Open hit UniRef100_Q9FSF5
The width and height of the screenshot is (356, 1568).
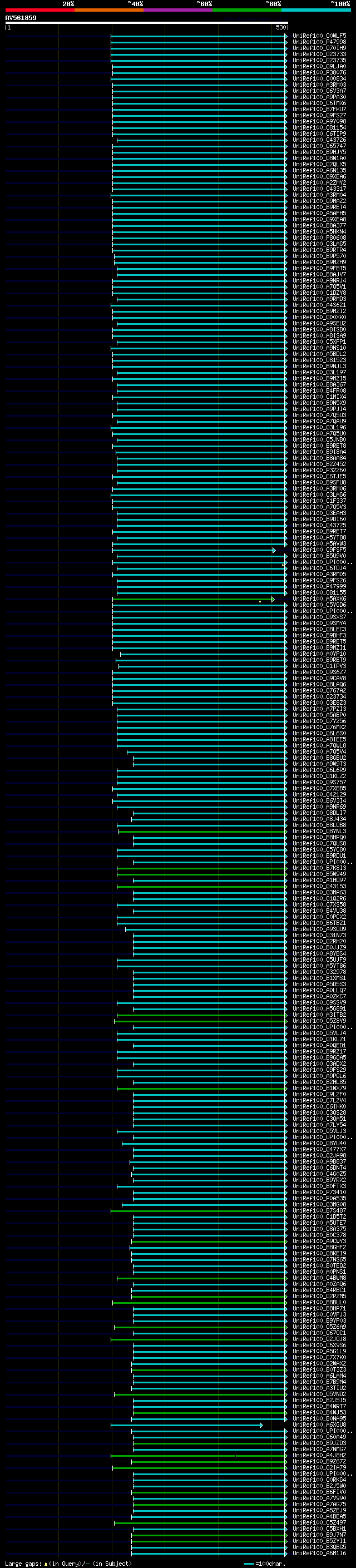319,550
